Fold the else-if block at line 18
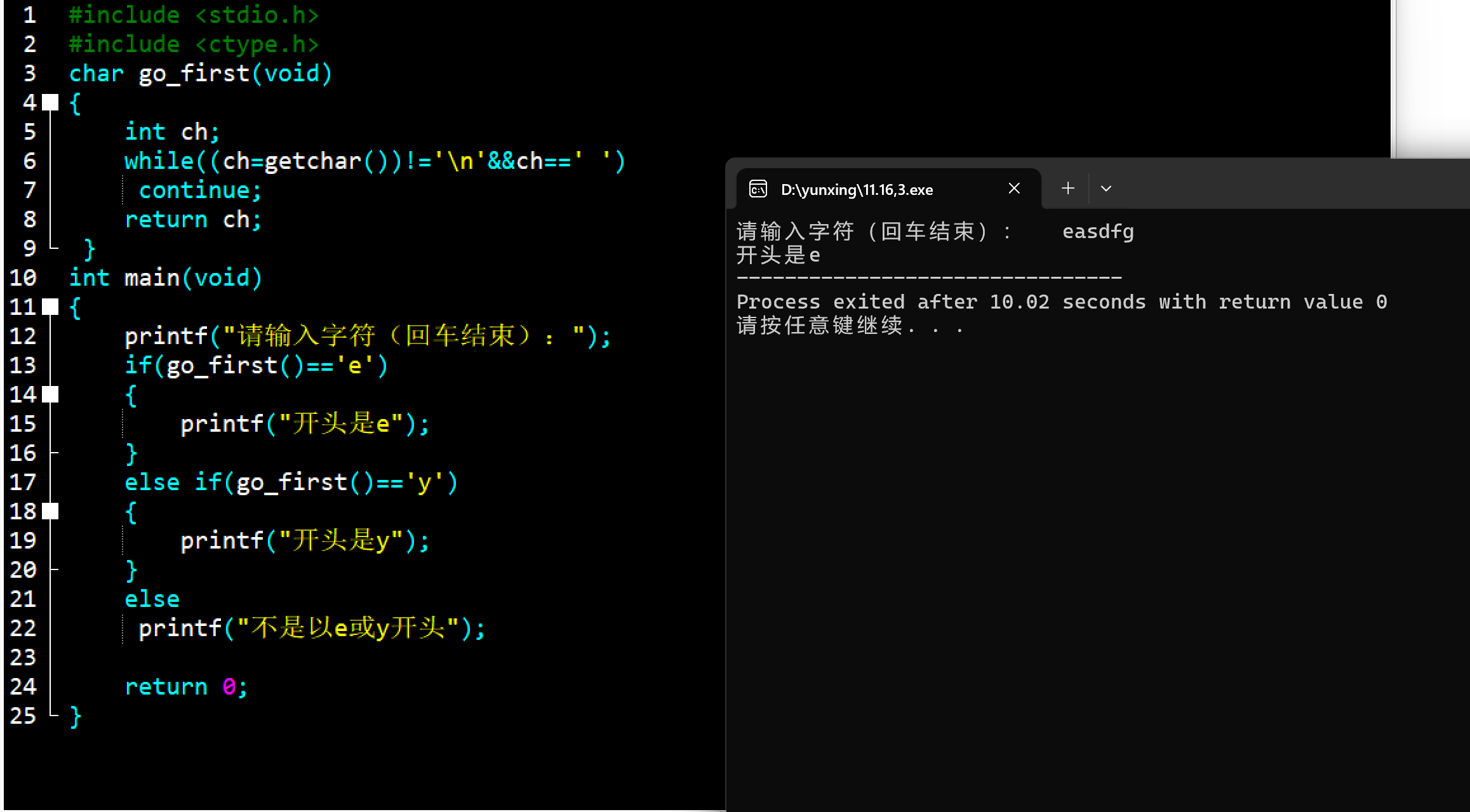 (50, 511)
